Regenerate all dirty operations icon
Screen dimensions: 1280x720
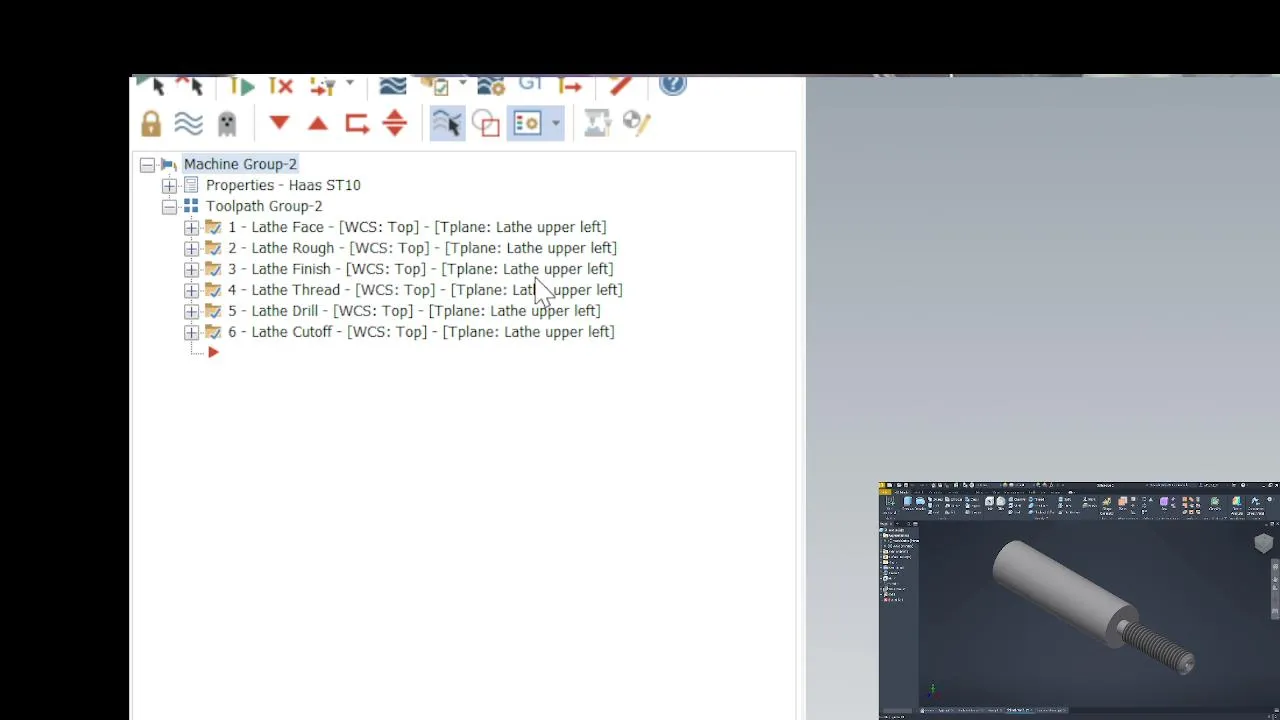(281, 87)
